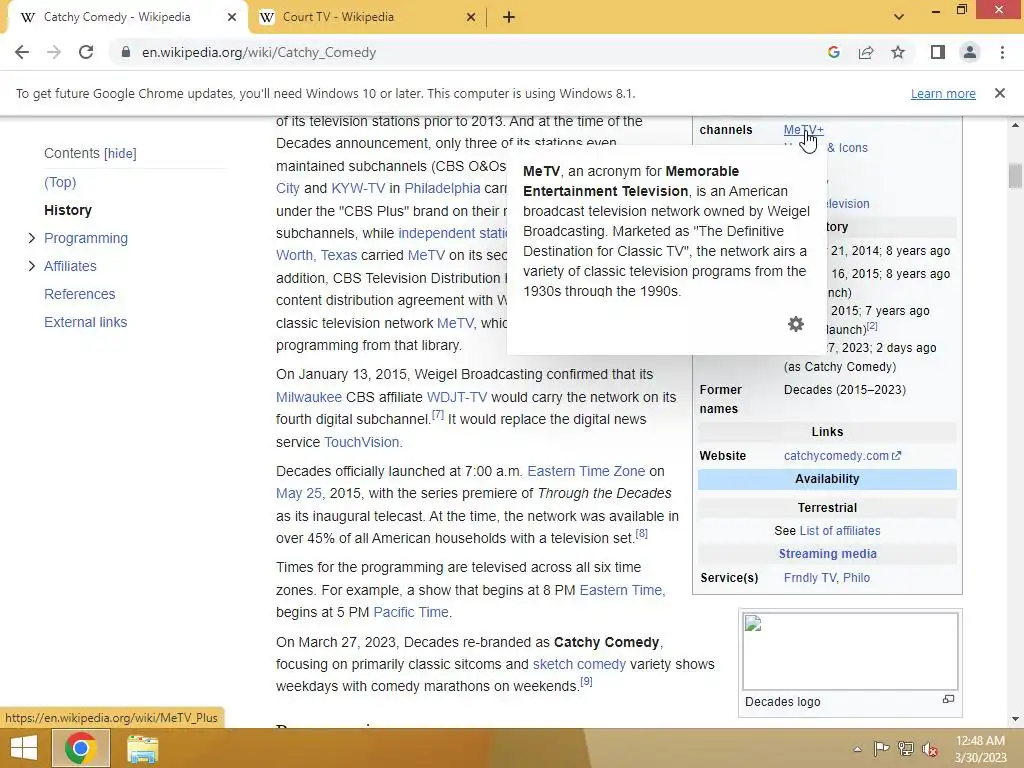Click the Decades logo image thumbnail
The width and height of the screenshot is (1024, 768).
point(850,650)
